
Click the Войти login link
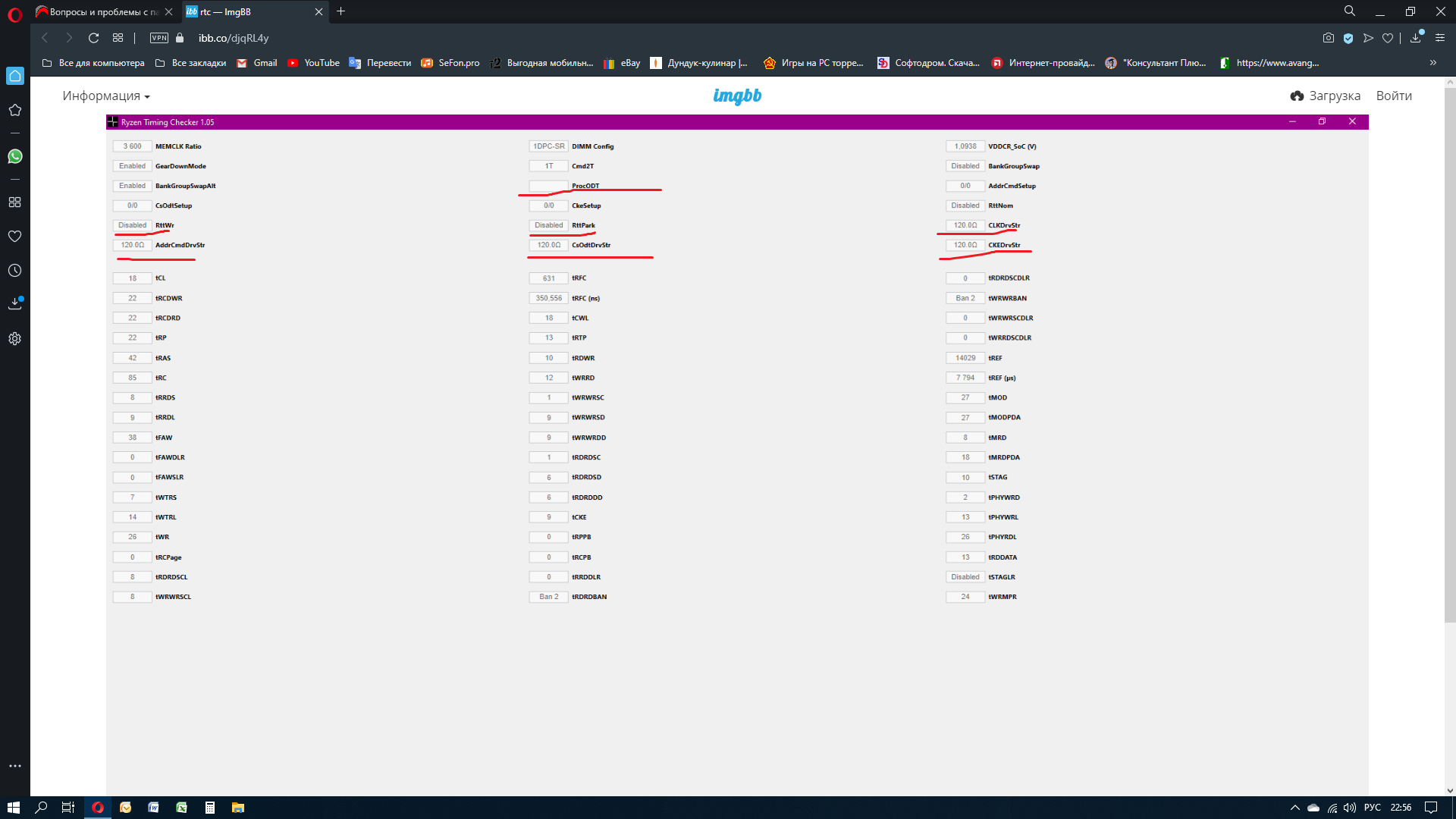point(1393,96)
